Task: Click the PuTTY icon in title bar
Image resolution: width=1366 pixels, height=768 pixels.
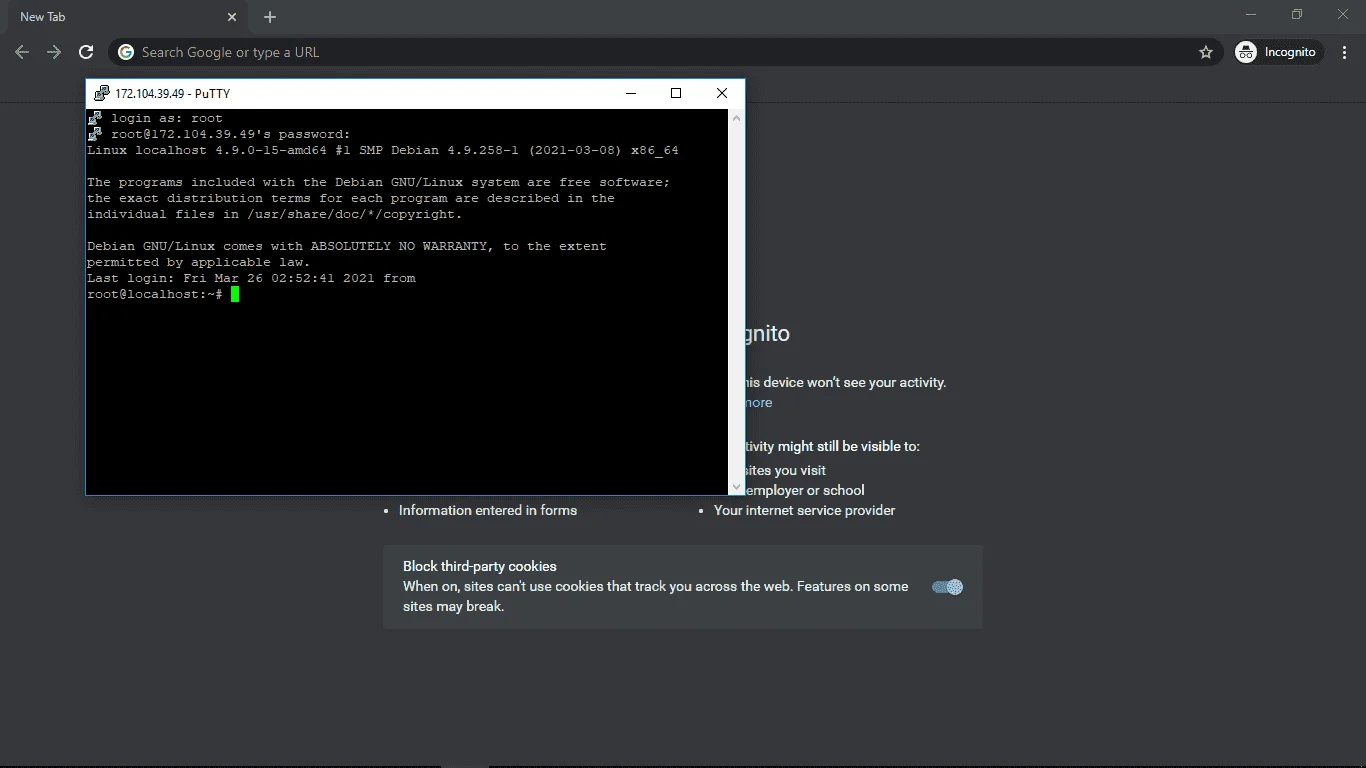Action: click(101, 93)
